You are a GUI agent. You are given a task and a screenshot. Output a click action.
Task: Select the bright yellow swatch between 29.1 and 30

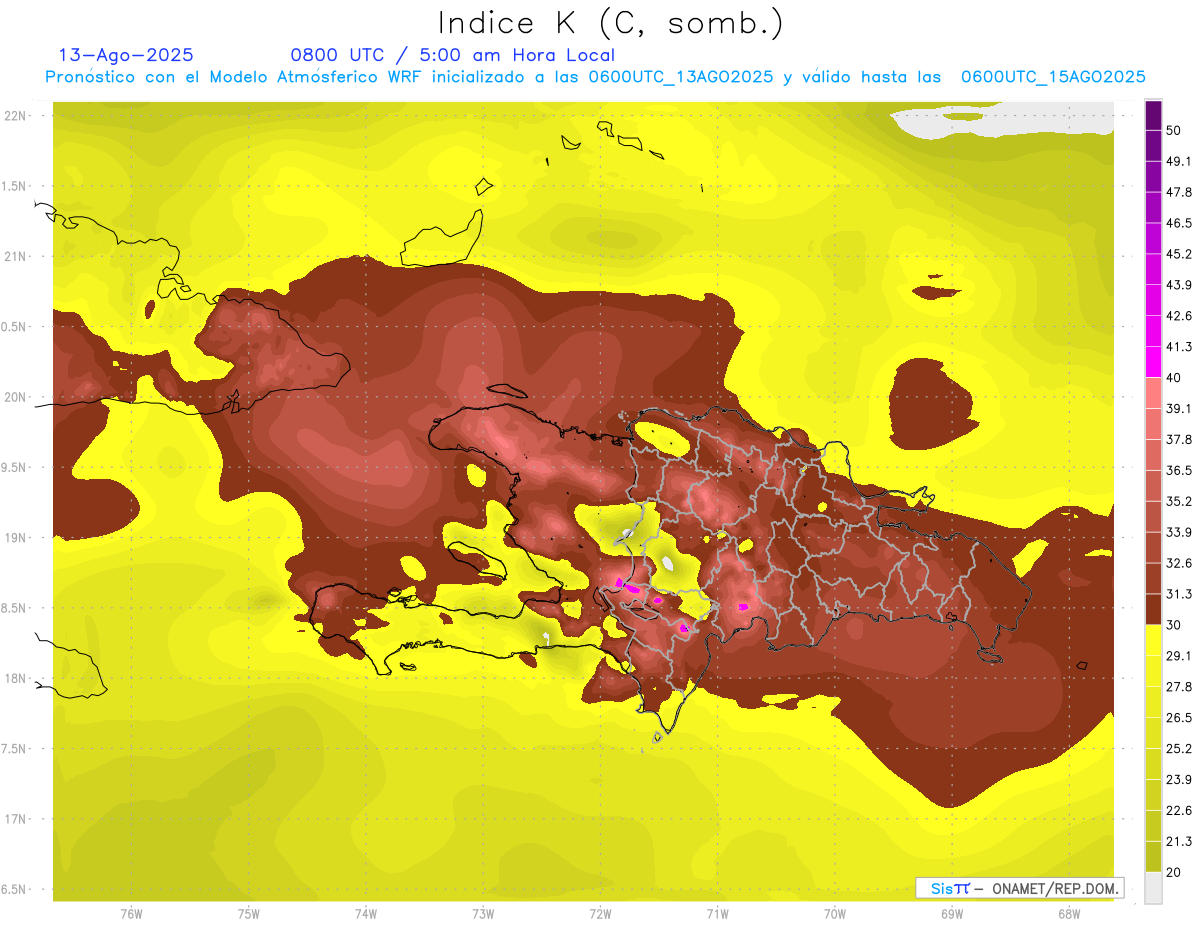click(1153, 640)
